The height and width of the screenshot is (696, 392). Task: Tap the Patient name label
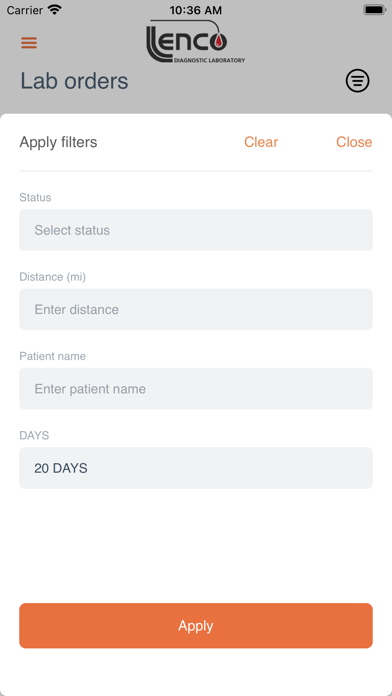click(52, 356)
